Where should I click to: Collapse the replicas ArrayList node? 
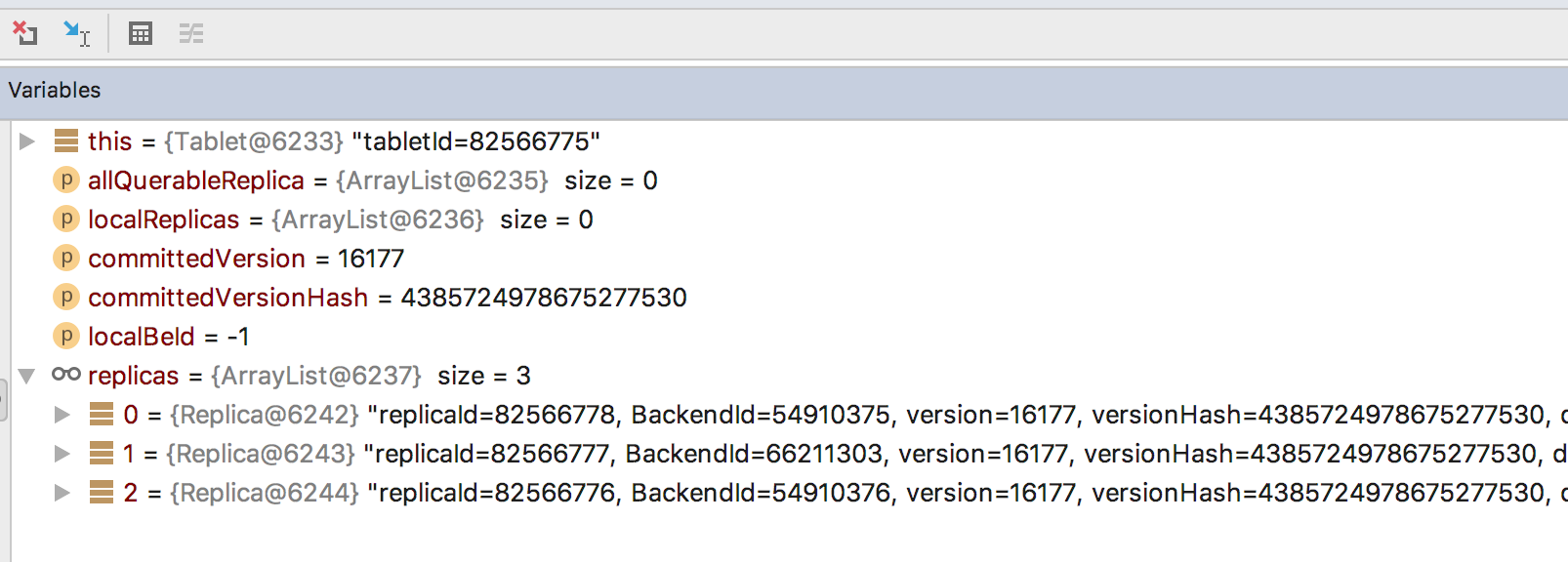click(x=26, y=376)
